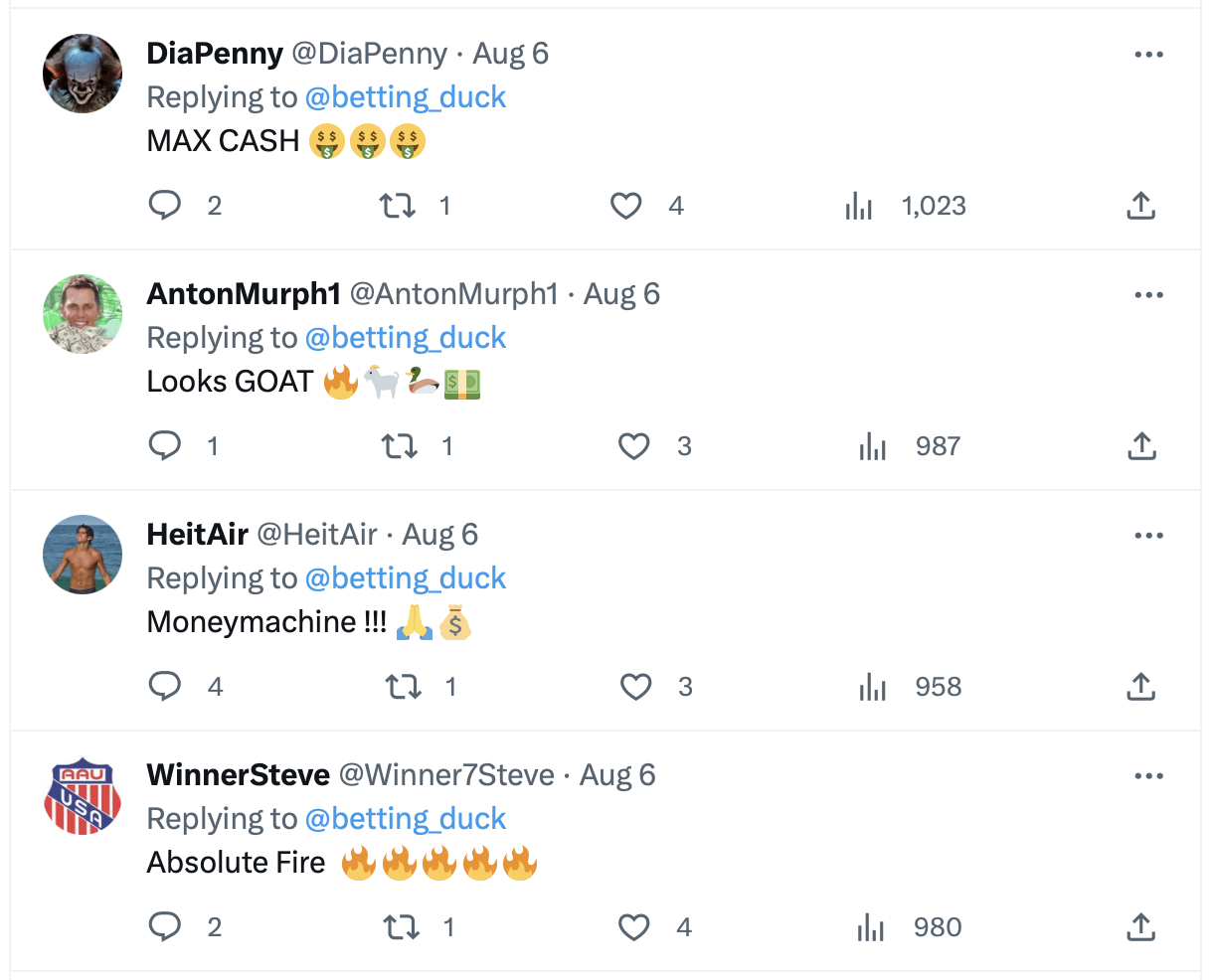
Task: Retweet WinnerSteve's Absolute Fire tweet
Action: point(400,927)
